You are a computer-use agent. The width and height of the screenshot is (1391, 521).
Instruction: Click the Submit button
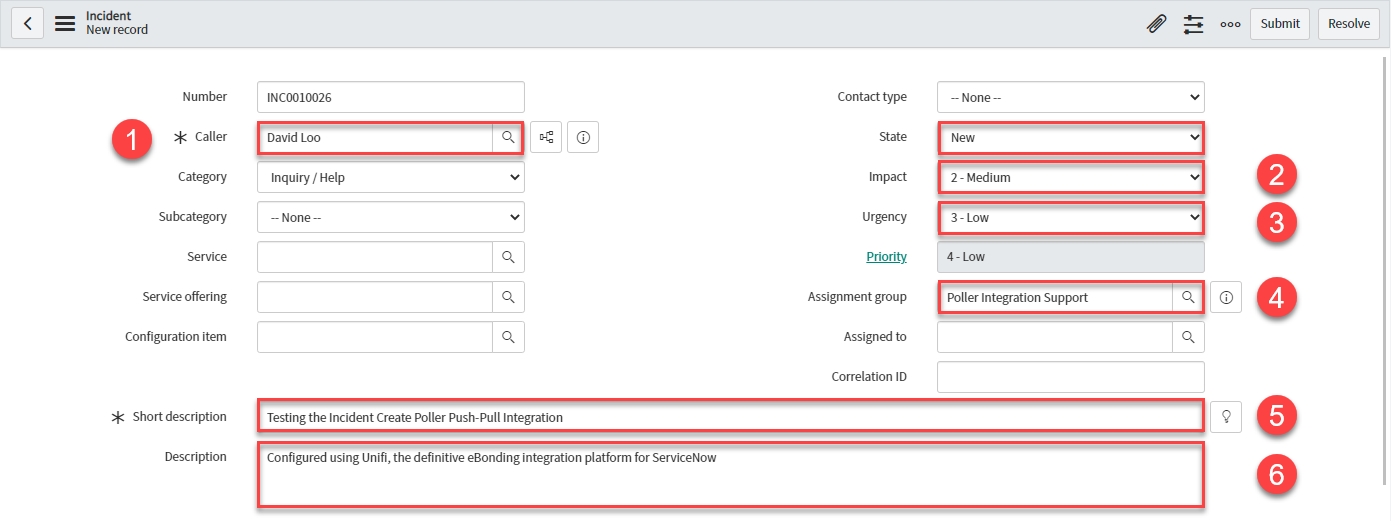(1279, 24)
